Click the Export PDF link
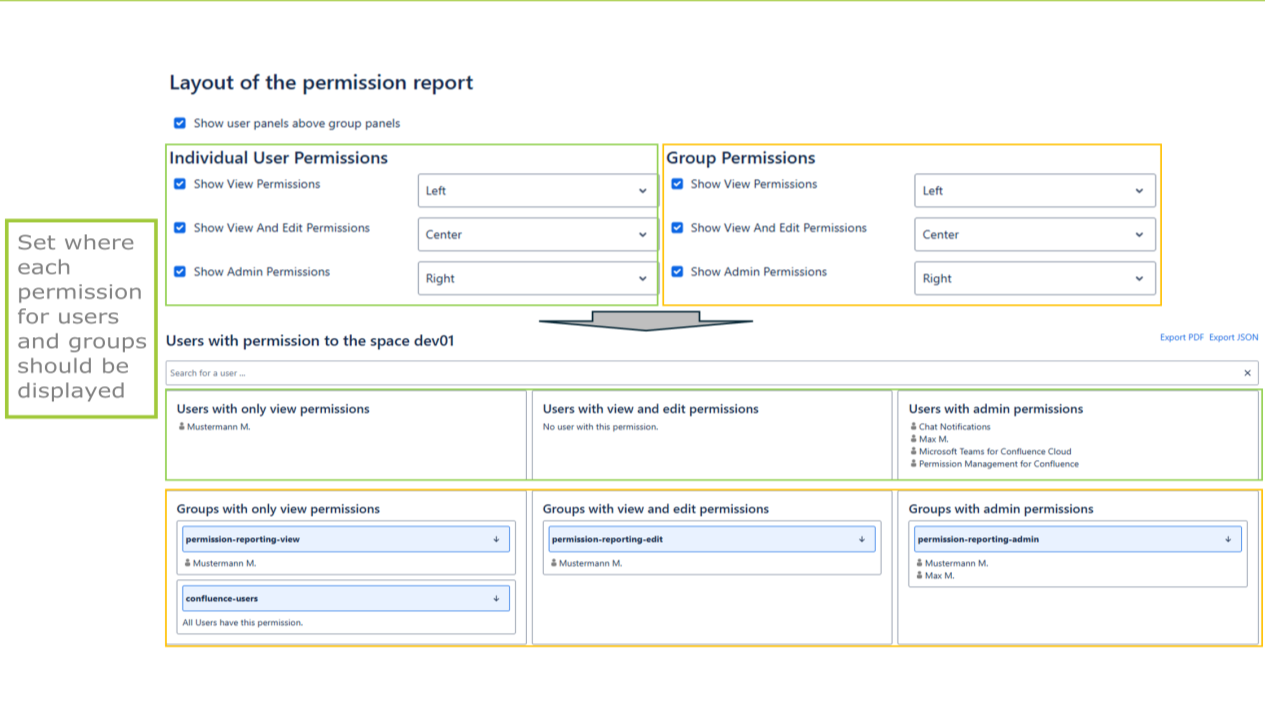The width and height of the screenshot is (1265, 720). pos(1182,338)
